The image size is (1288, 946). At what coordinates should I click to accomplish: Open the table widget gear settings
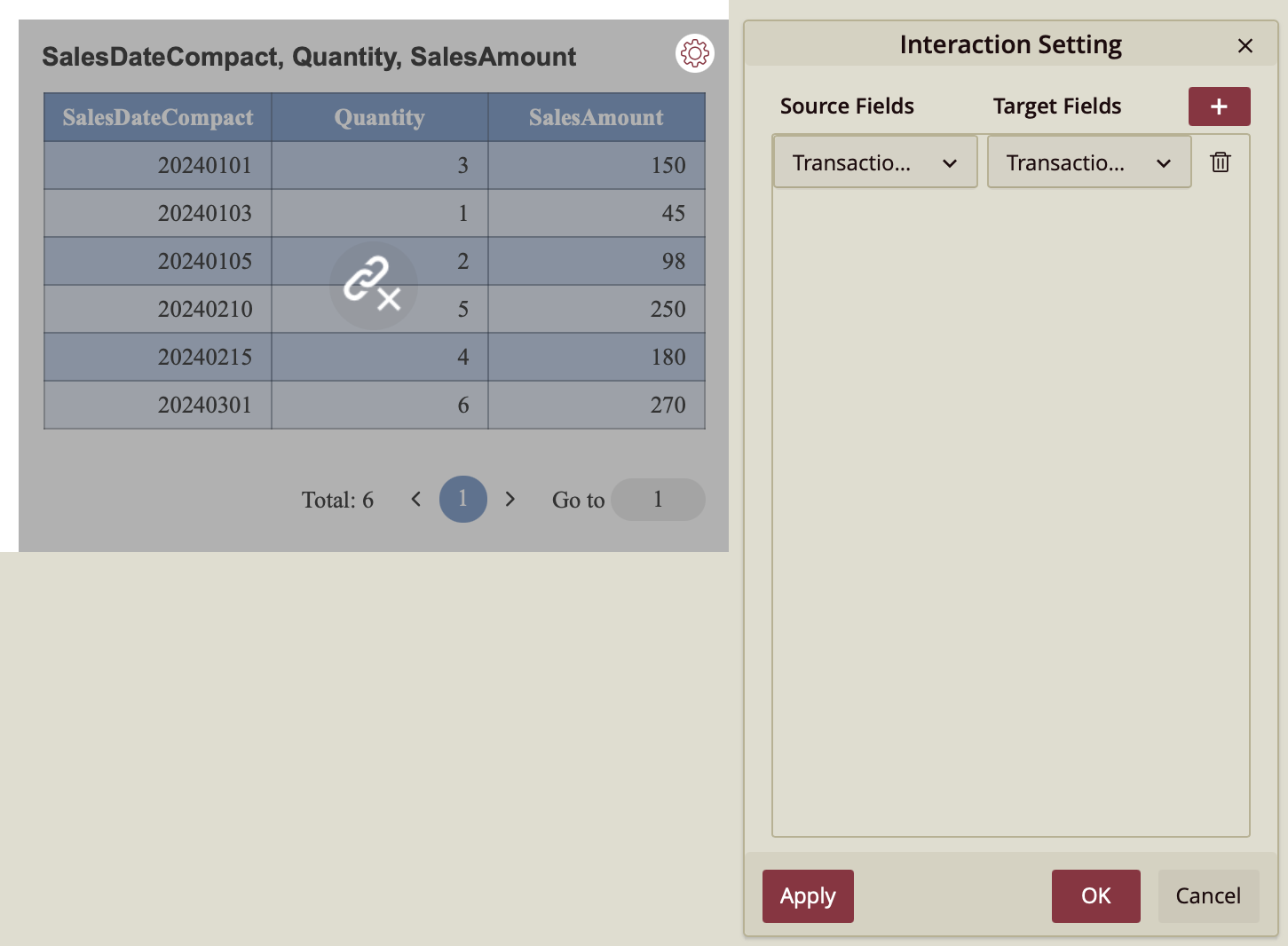[x=694, y=54]
